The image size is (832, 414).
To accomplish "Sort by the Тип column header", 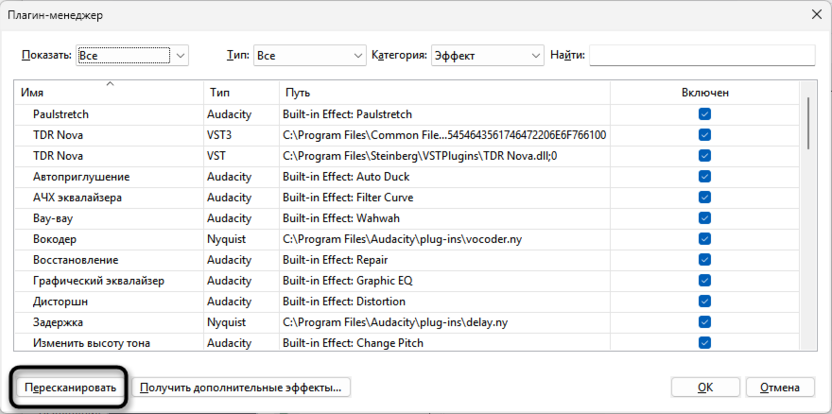I will [241, 92].
